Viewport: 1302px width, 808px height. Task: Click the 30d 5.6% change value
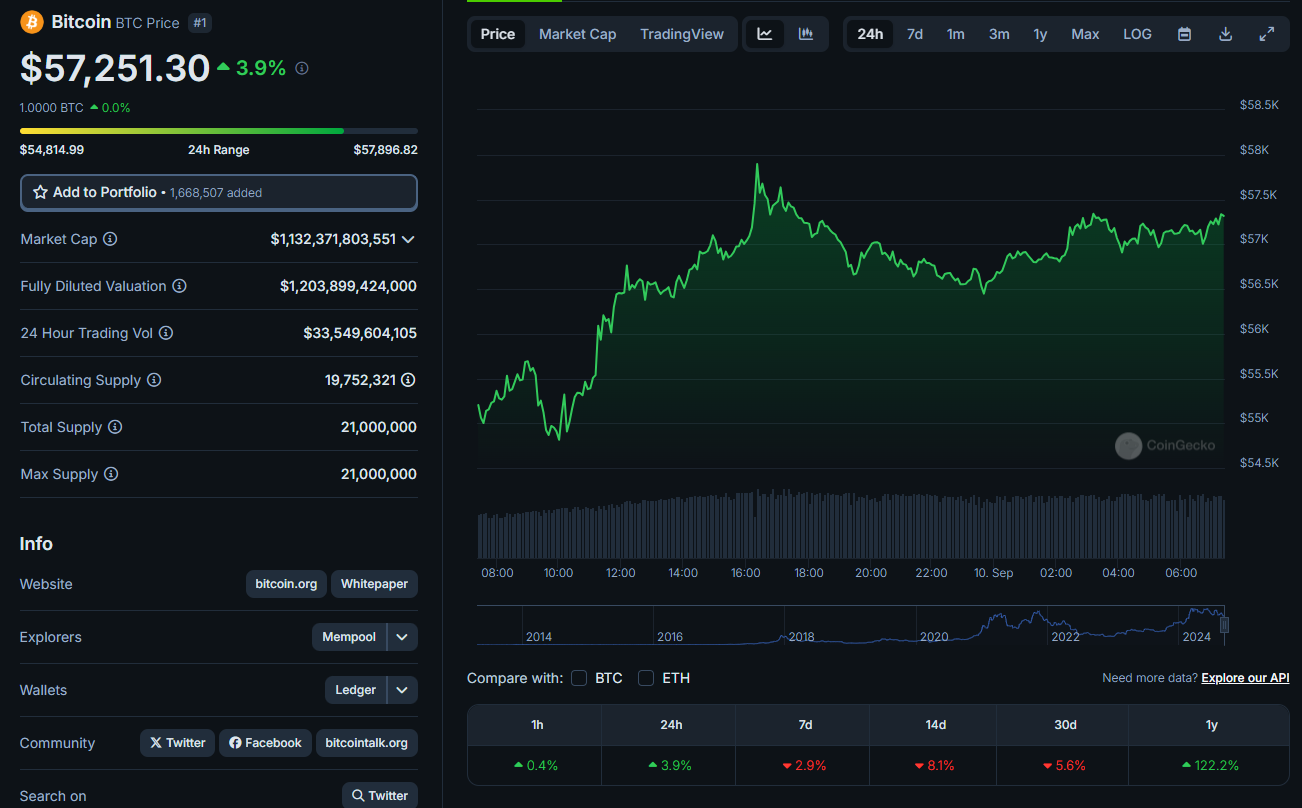click(1065, 765)
